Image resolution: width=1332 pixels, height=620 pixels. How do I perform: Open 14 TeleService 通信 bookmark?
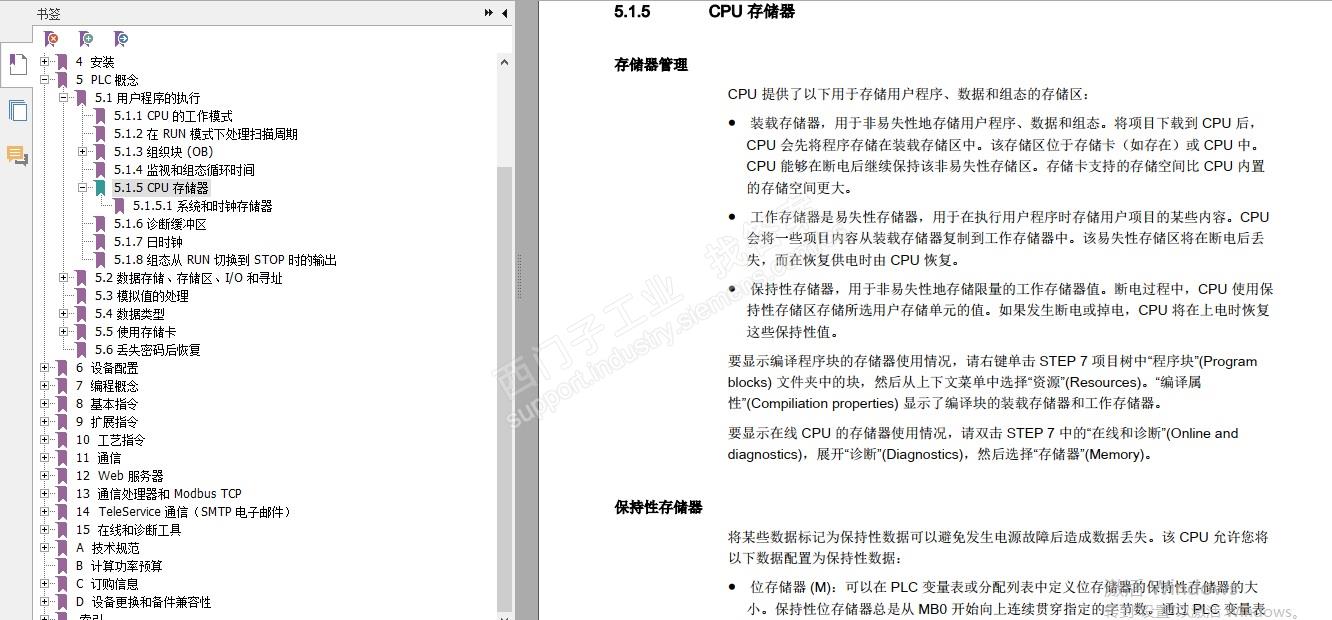point(184,512)
